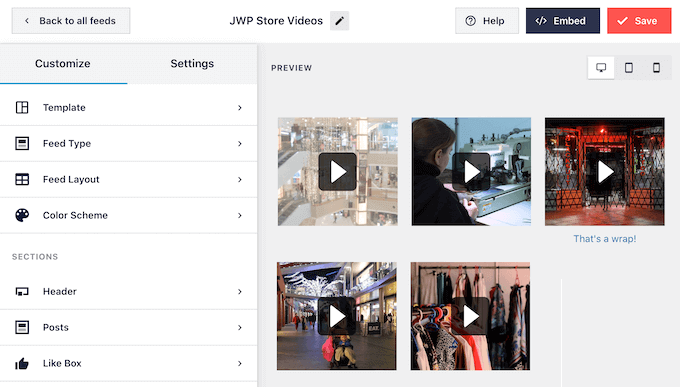Click the Posts section icon
Screen dimensions: 680x387
(22, 327)
